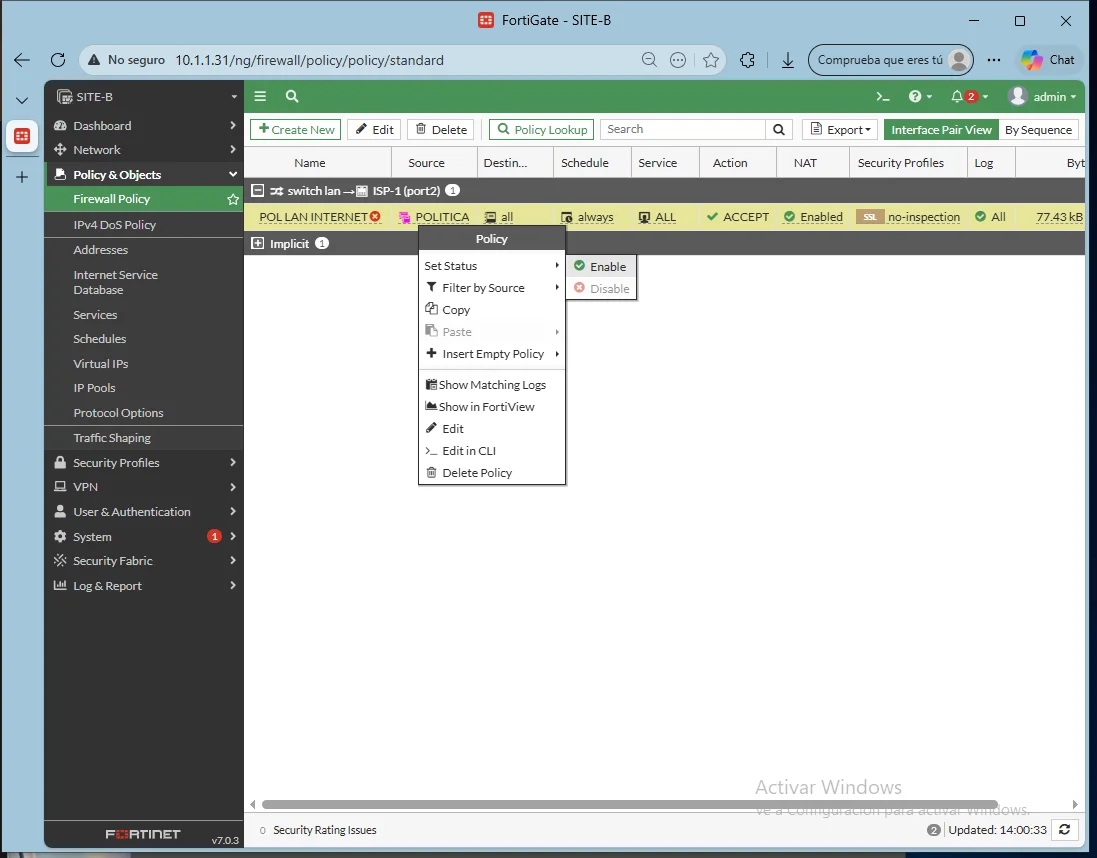This screenshot has height=858, width=1097.
Task: Open the Export dropdown
Action: (x=840, y=129)
